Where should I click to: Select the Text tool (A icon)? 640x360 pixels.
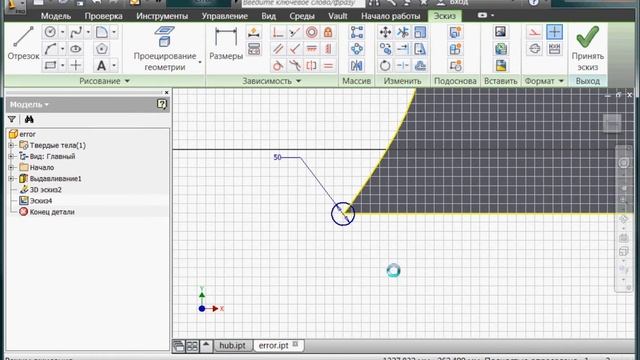[102, 65]
